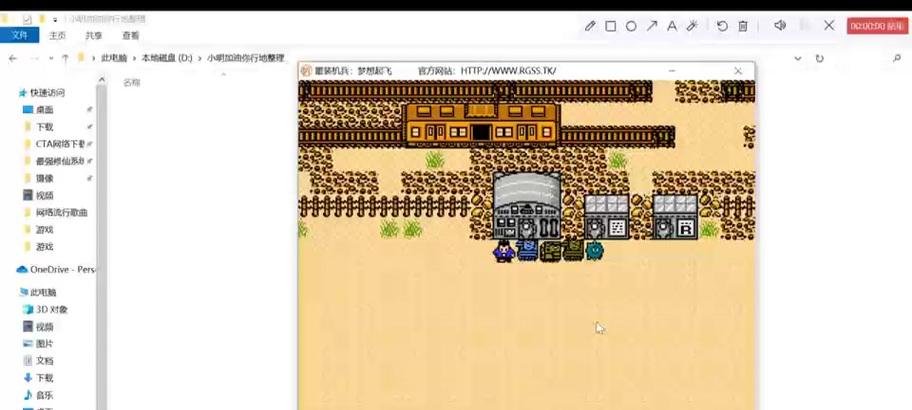Select the arrow annotation tool

click(651, 26)
